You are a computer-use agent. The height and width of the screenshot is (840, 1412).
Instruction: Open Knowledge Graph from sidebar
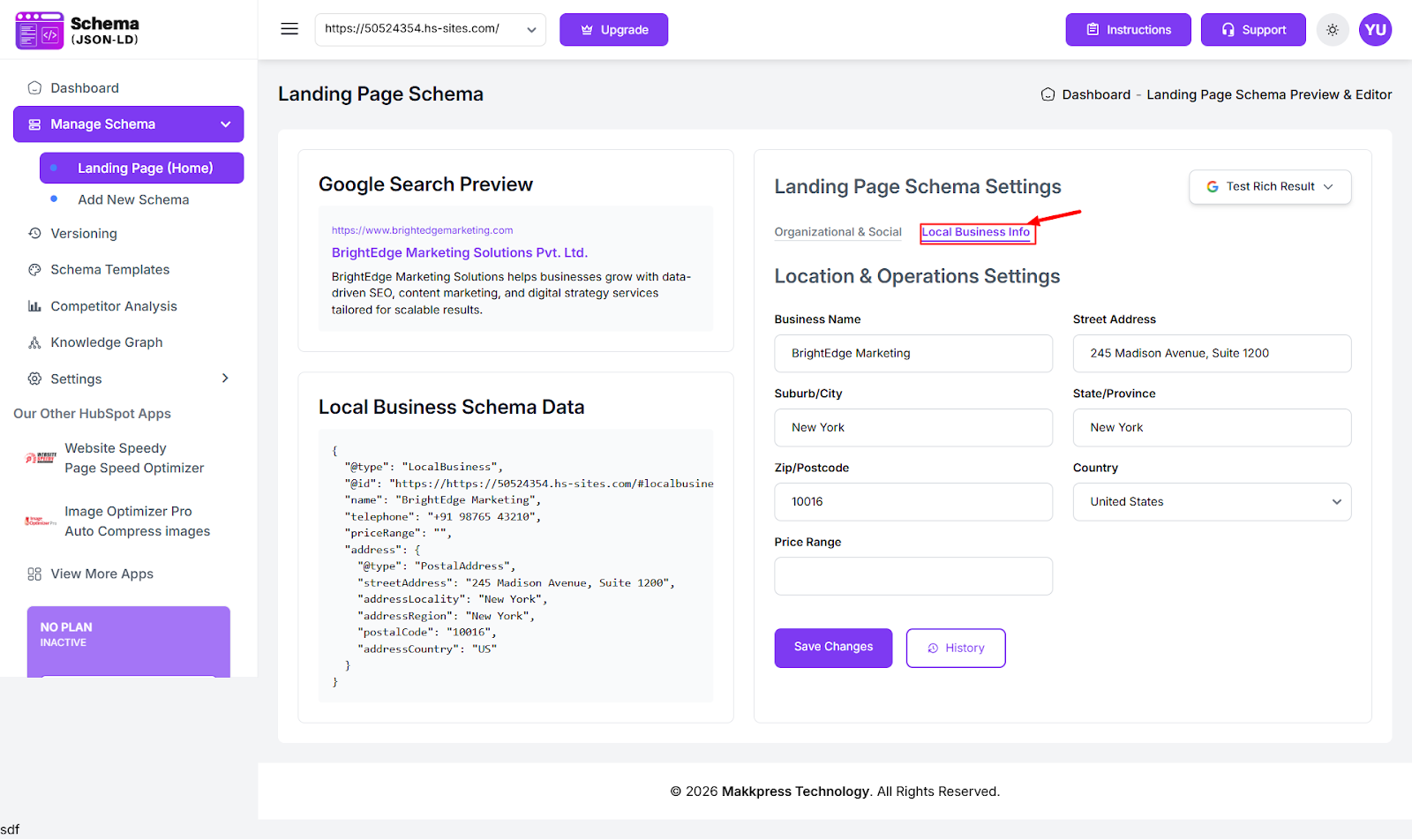point(106,342)
